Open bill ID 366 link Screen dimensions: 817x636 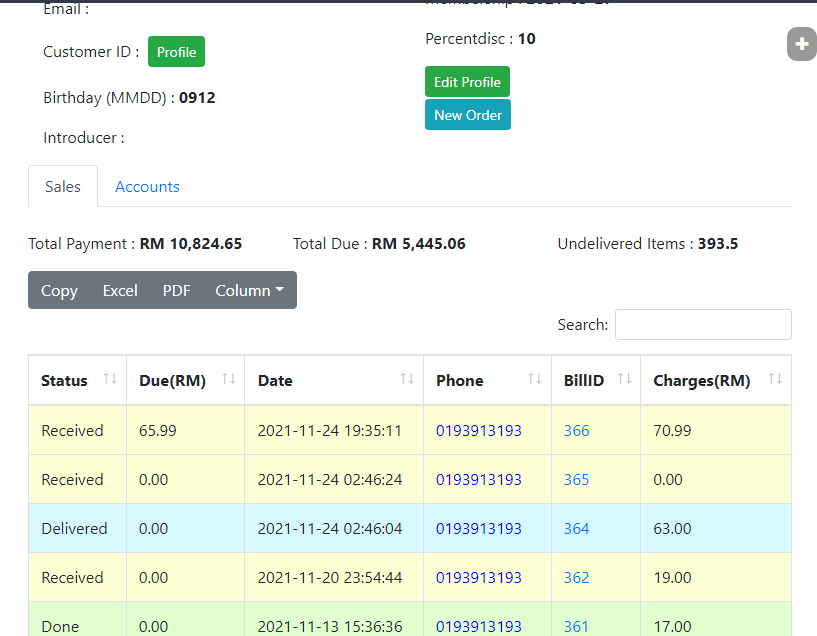576,431
